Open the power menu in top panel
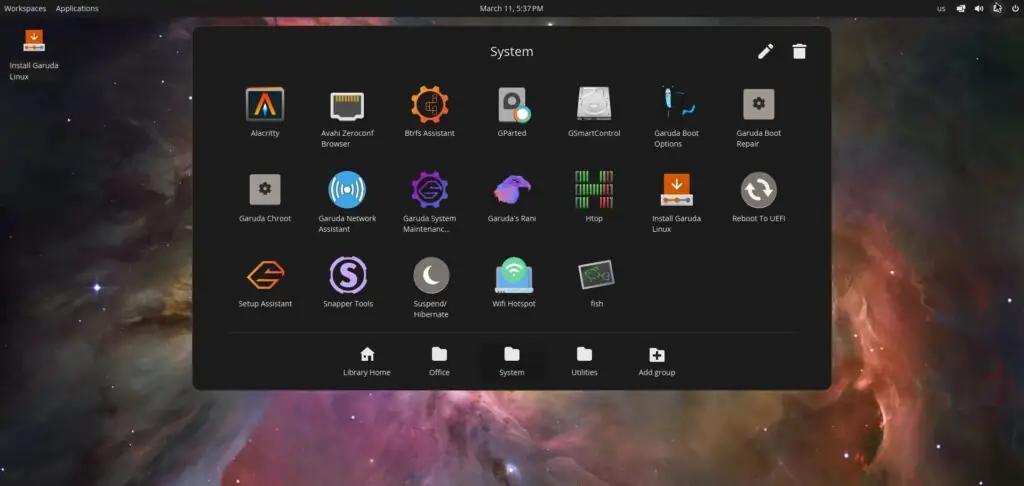 (x=1015, y=8)
